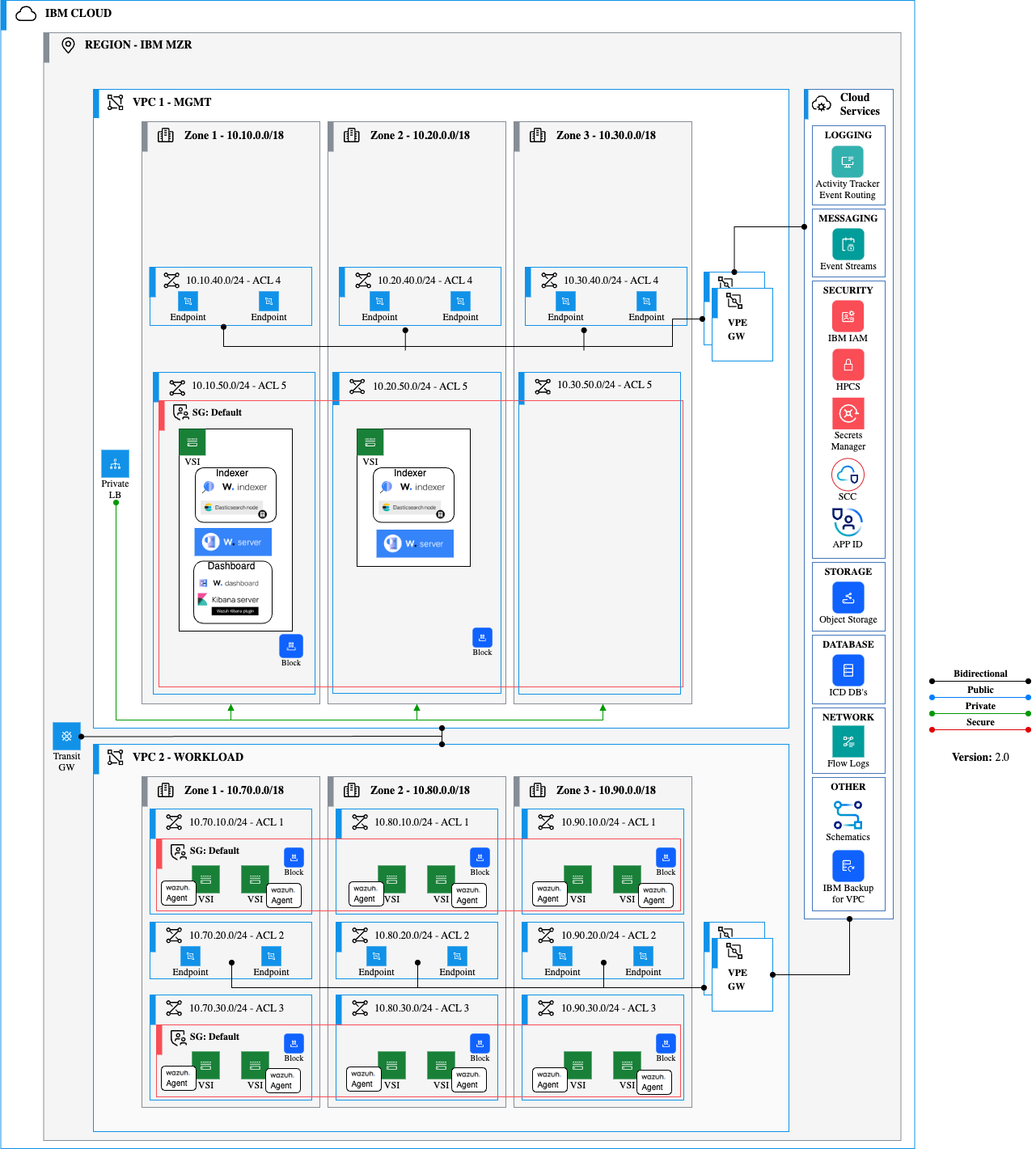Select the HPCS lock icon

(848, 365)
